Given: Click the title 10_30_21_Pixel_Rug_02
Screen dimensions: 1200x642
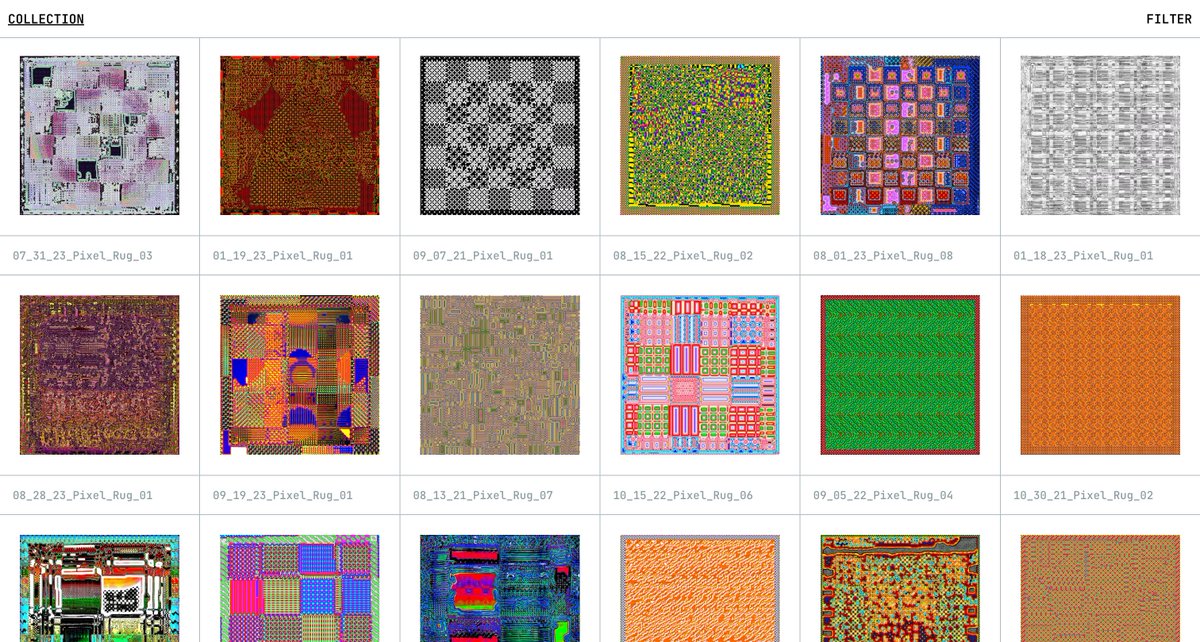Looking at the screenshot, I should (1083, 496).
